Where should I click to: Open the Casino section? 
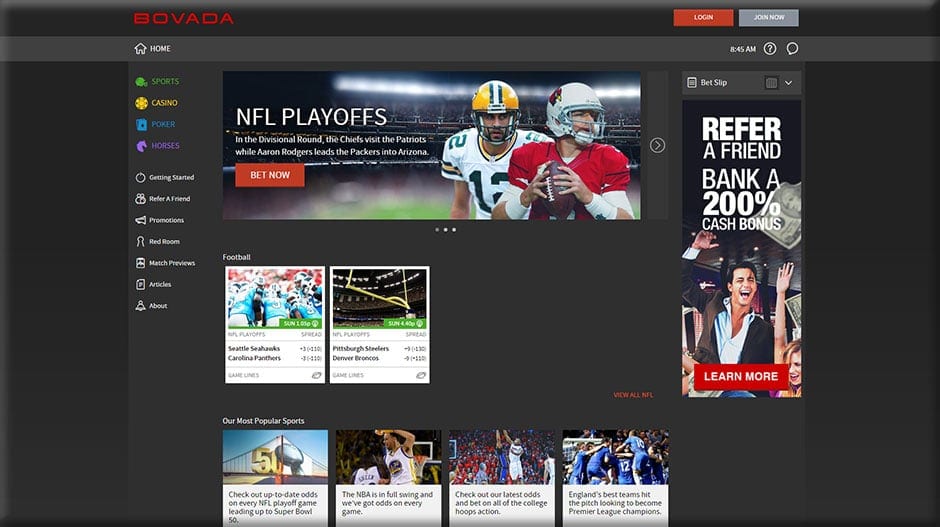pyautogui.click(x=164, y=103)
